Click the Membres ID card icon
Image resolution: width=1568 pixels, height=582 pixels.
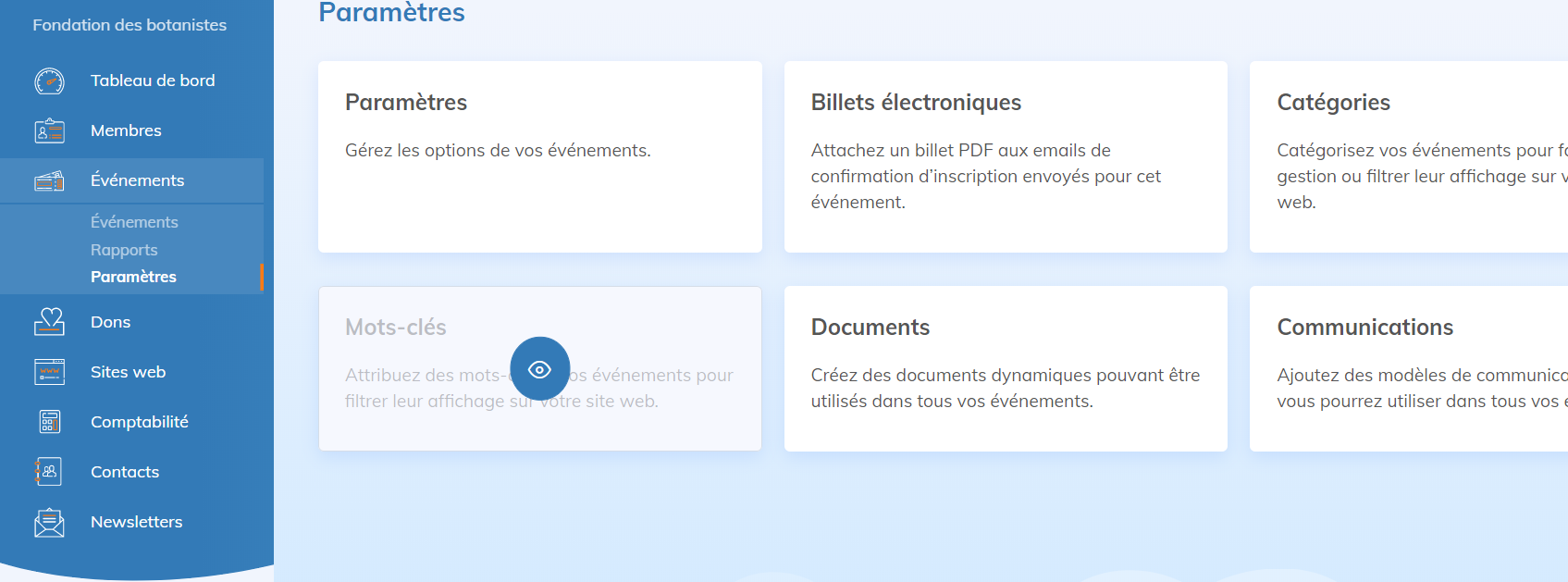click(49, 131)
